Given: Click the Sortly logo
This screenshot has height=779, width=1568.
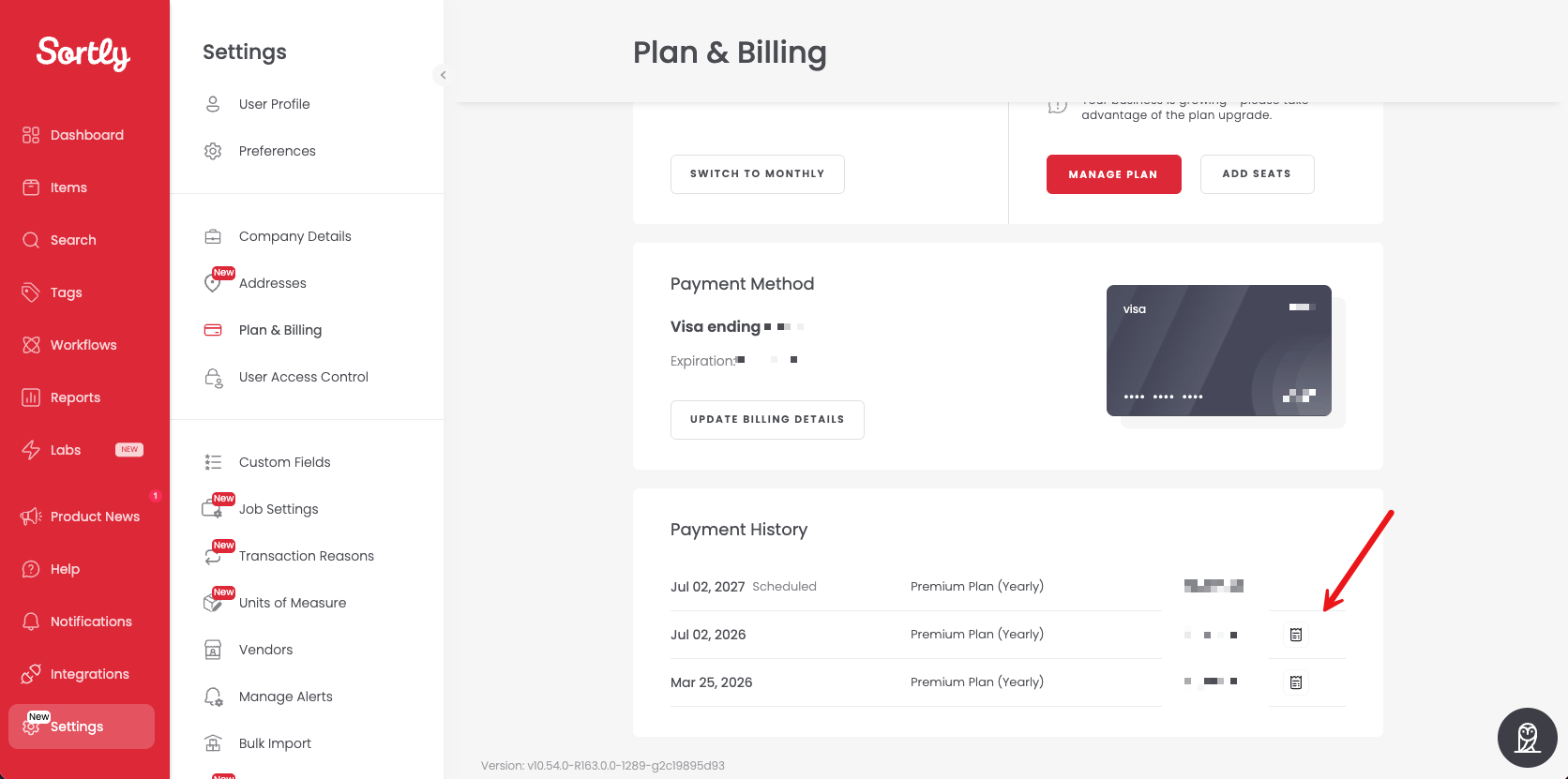Looking at the screenshot, I should [83, 53].
